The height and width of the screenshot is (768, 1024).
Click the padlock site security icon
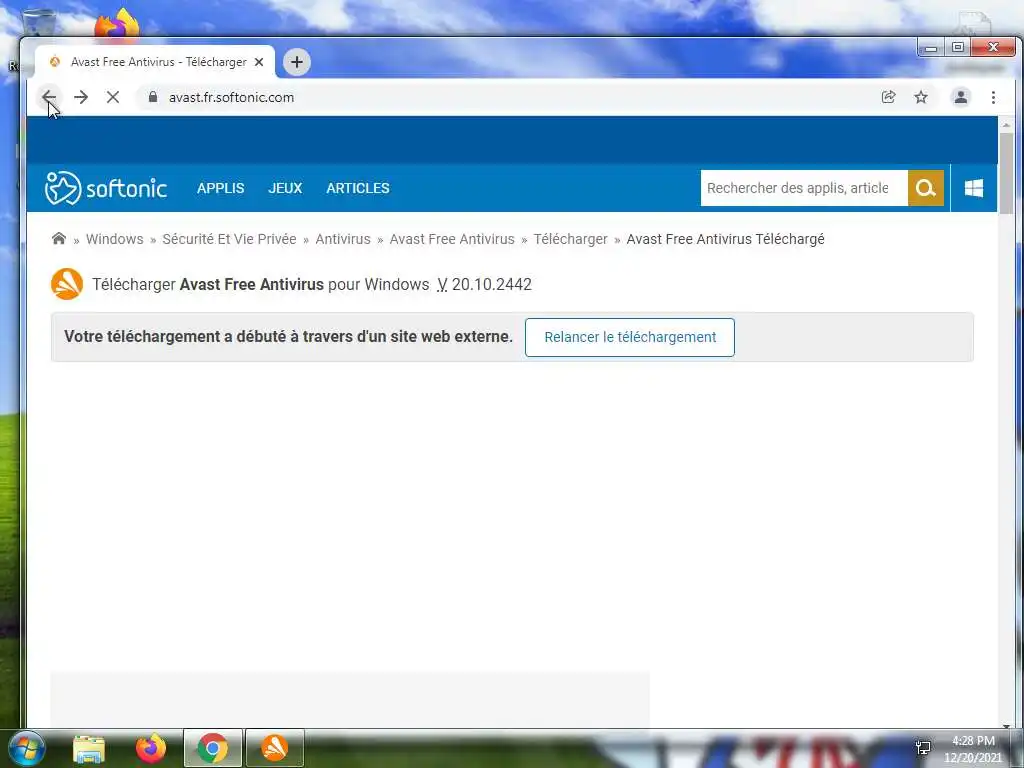tap(153, 97)
